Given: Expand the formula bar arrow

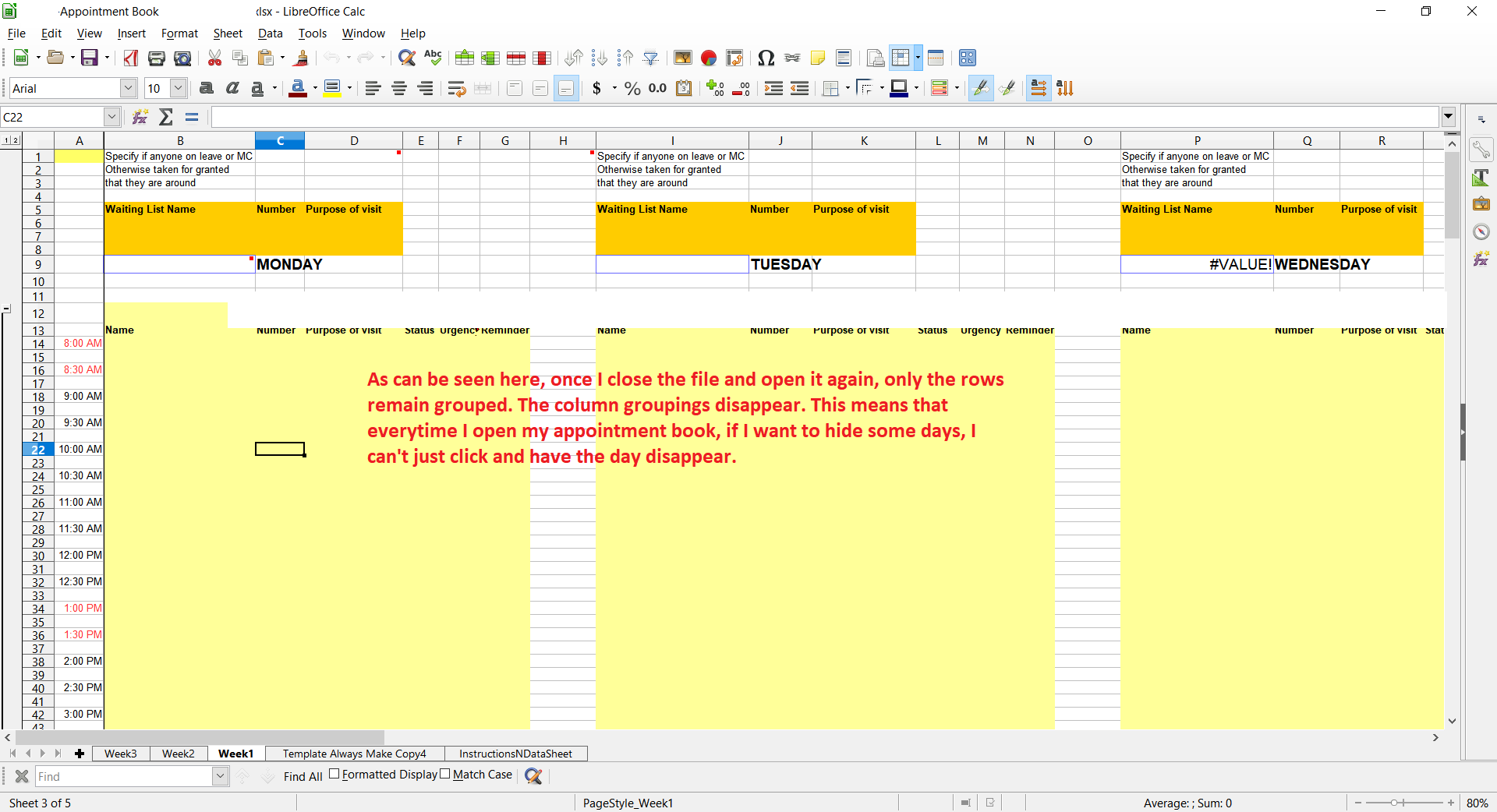Looking at the screenshot, I should point(1449,117).
